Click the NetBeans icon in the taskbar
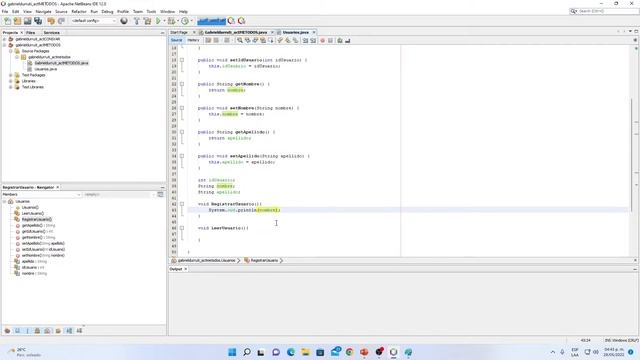The width and height of the screenshot is (640, 360). (x=393, y=352)
